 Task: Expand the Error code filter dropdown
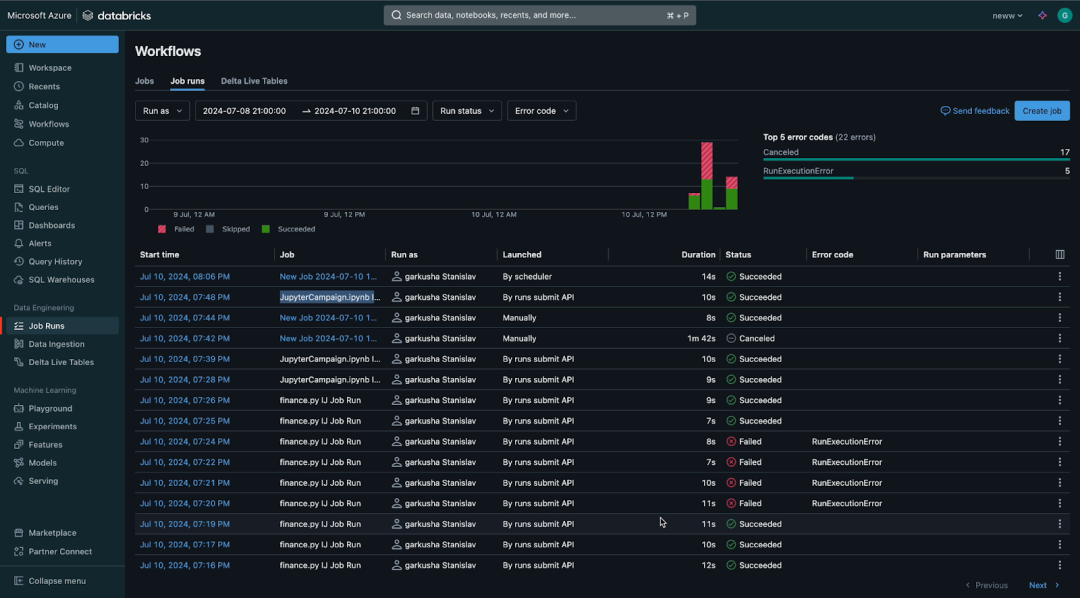point(541,111)
